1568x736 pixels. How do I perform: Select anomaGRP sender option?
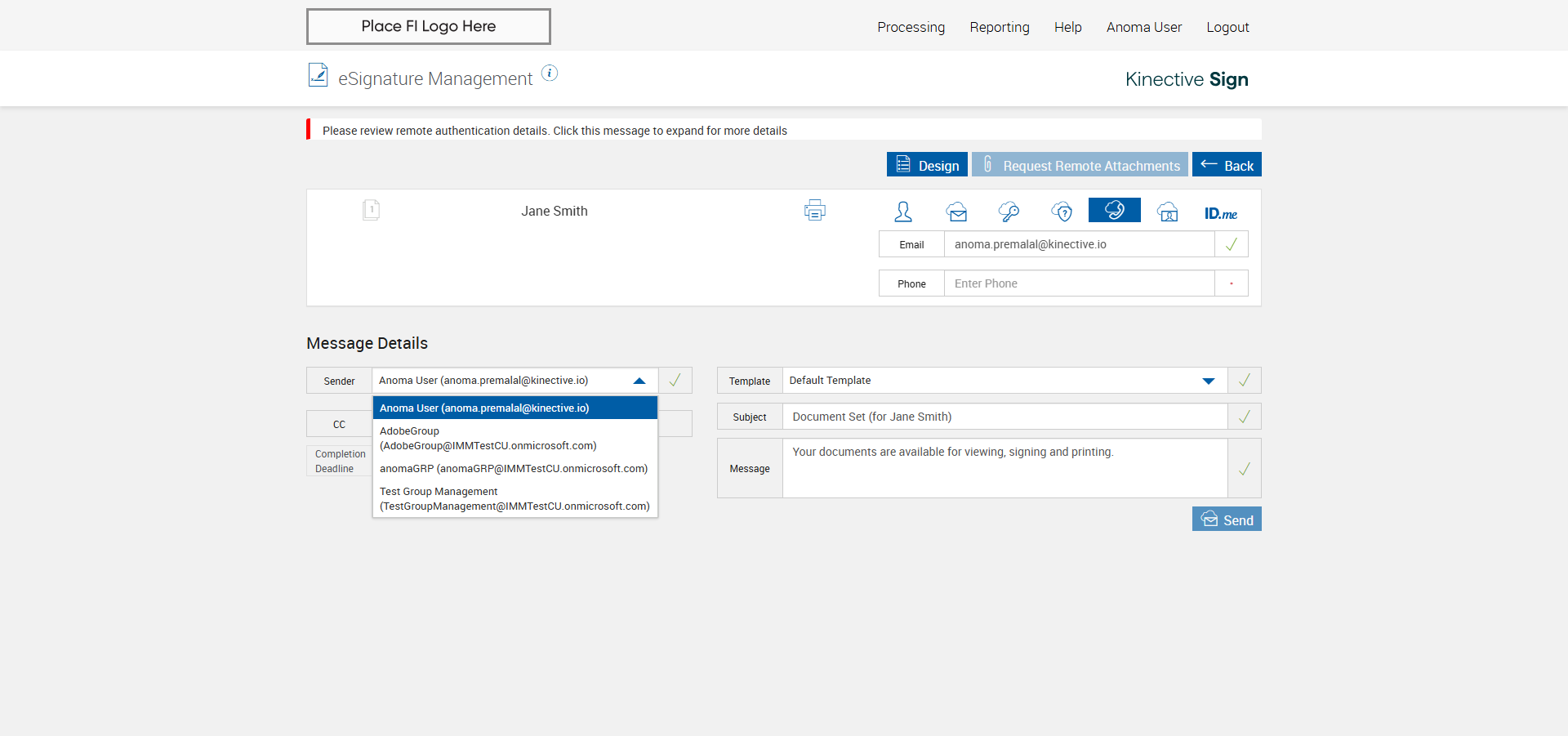tap(513, 469)
